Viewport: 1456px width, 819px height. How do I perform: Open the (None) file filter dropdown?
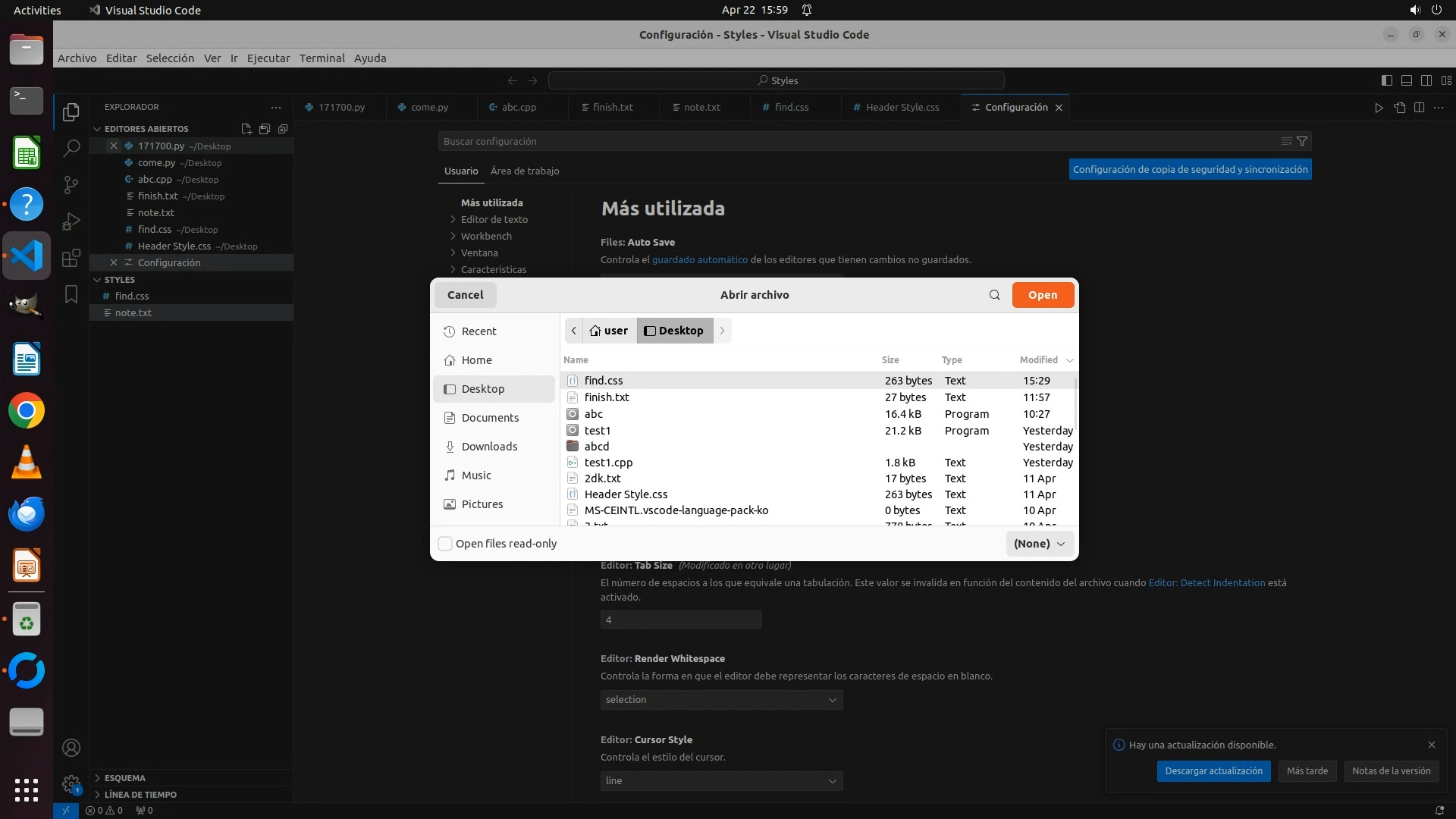click(1039, 544)
